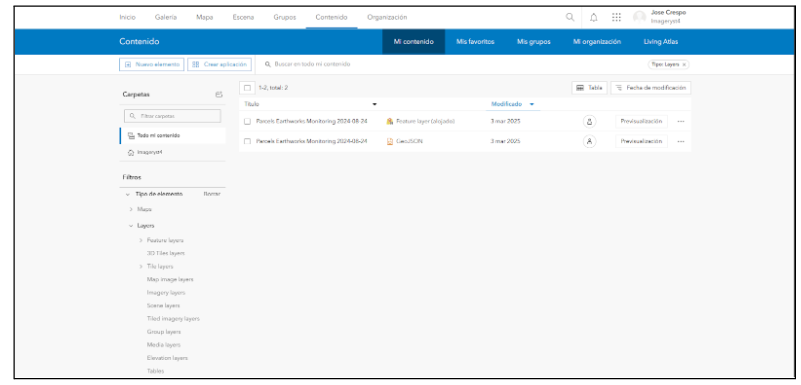
Task: Click Borrar to clear the element type filter
Action: click(x=212, y=194)
